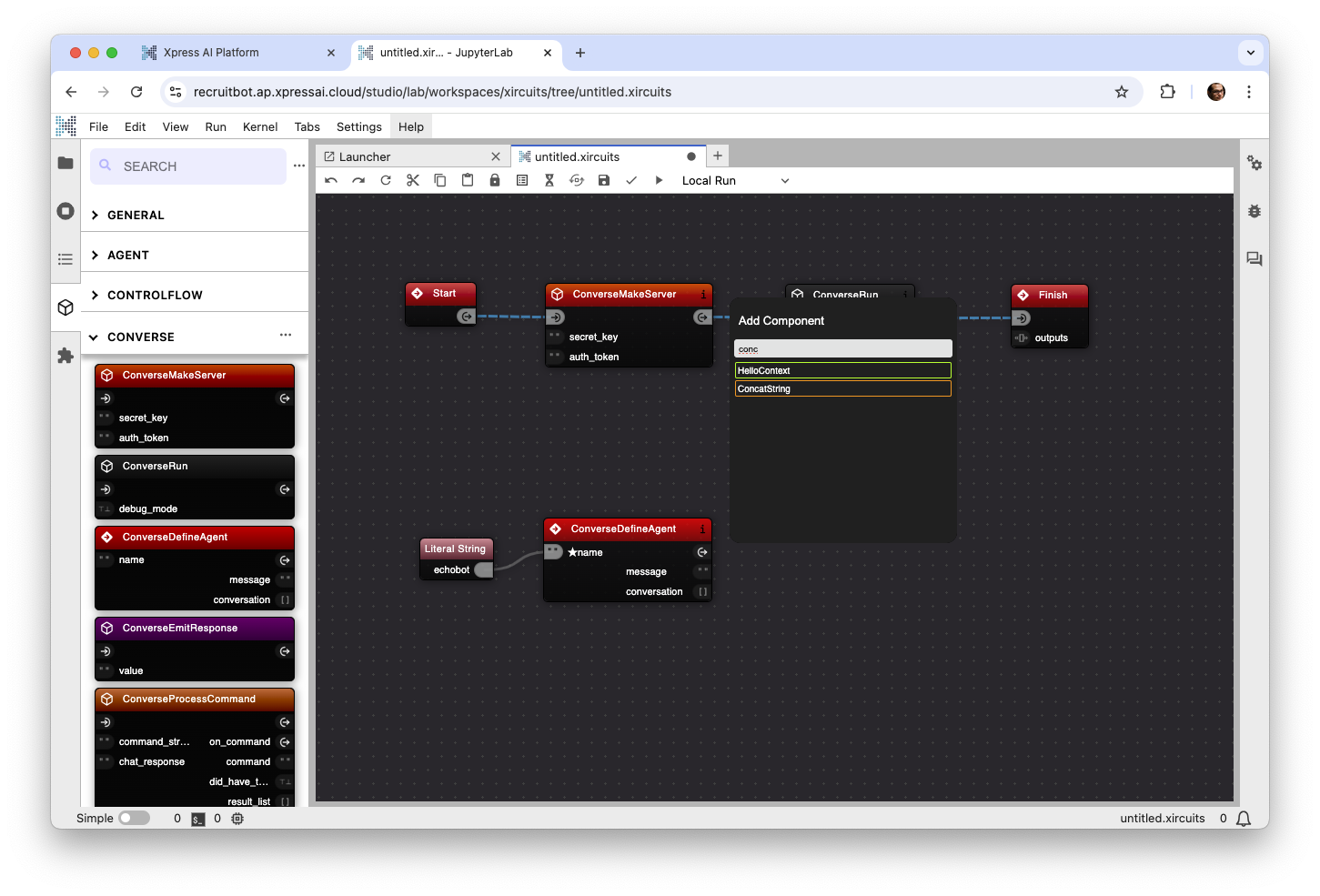The height and width of the screenshot is (896, 1320).
Task: Click the undo icon in the xircuits toolbar
Action: click(x=331, y=180)
